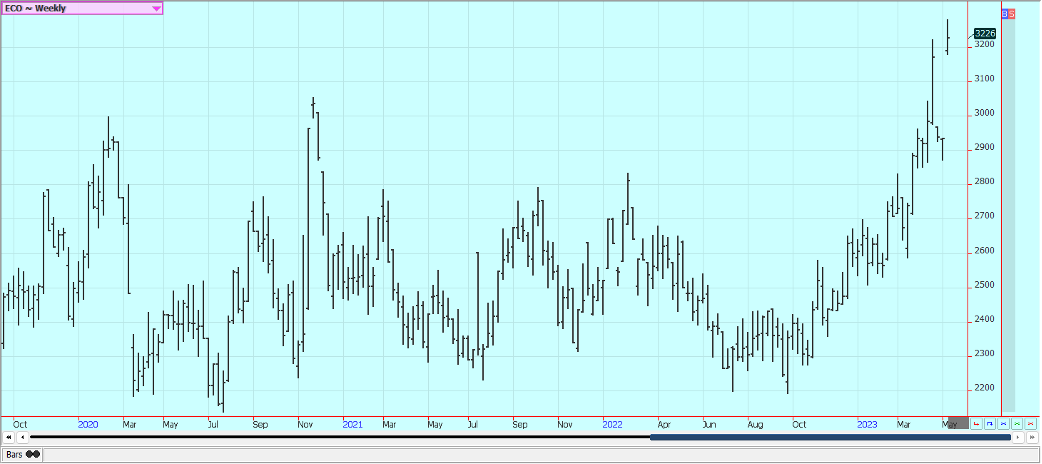Click the 2800 price axis label
The image size is (1042, 464).
984,182
